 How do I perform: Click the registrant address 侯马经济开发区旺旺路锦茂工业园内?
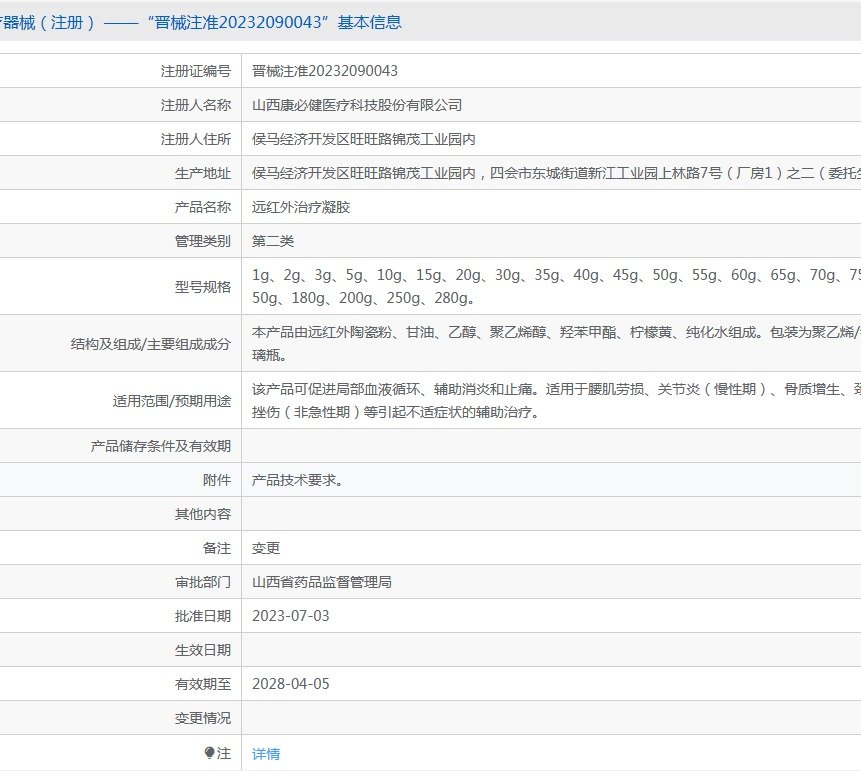(364, 139)
